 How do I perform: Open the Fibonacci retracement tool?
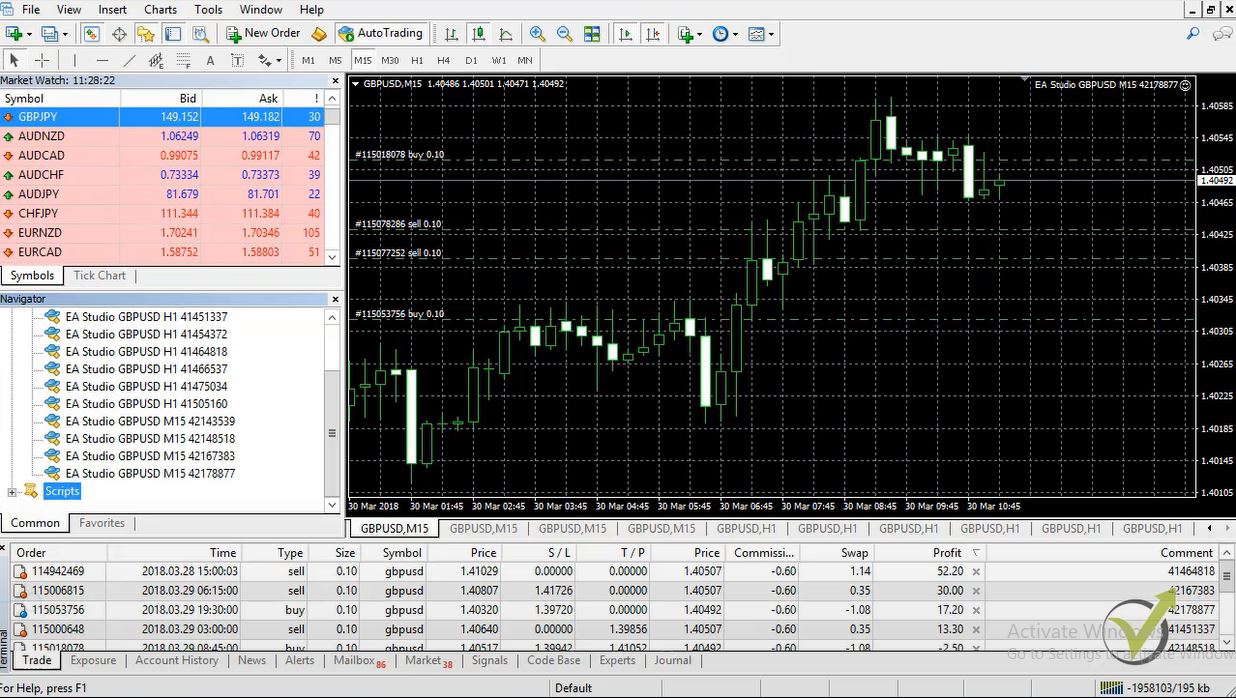coord(183,60)
